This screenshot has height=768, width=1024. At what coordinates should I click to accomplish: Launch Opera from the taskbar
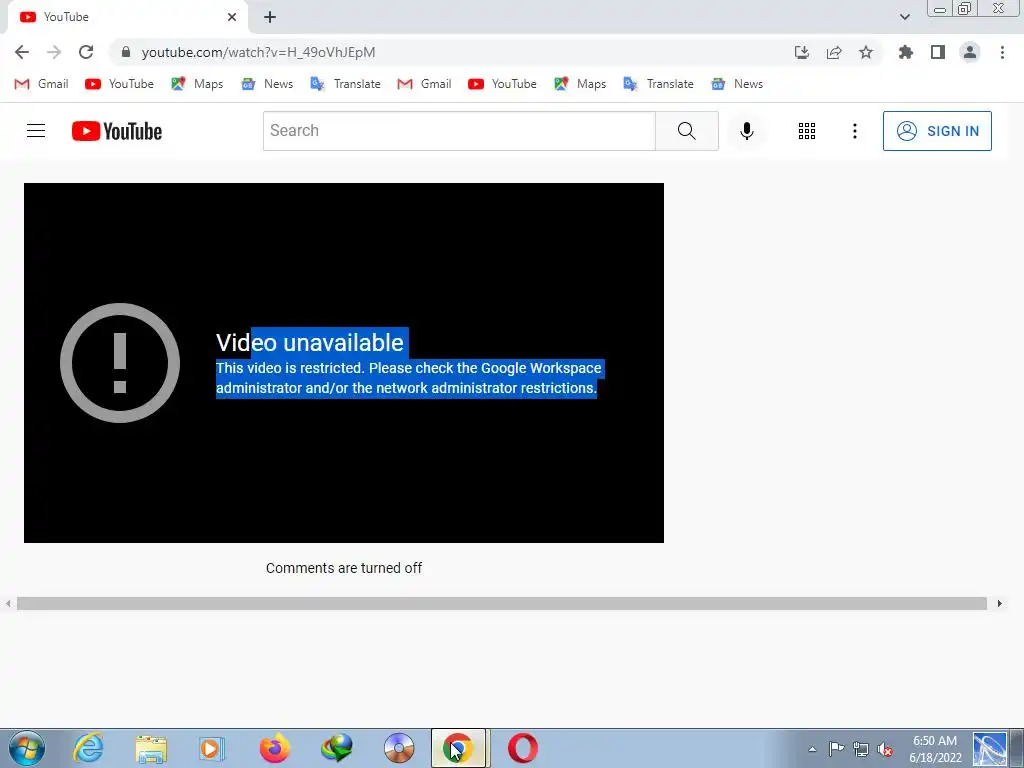522,748
